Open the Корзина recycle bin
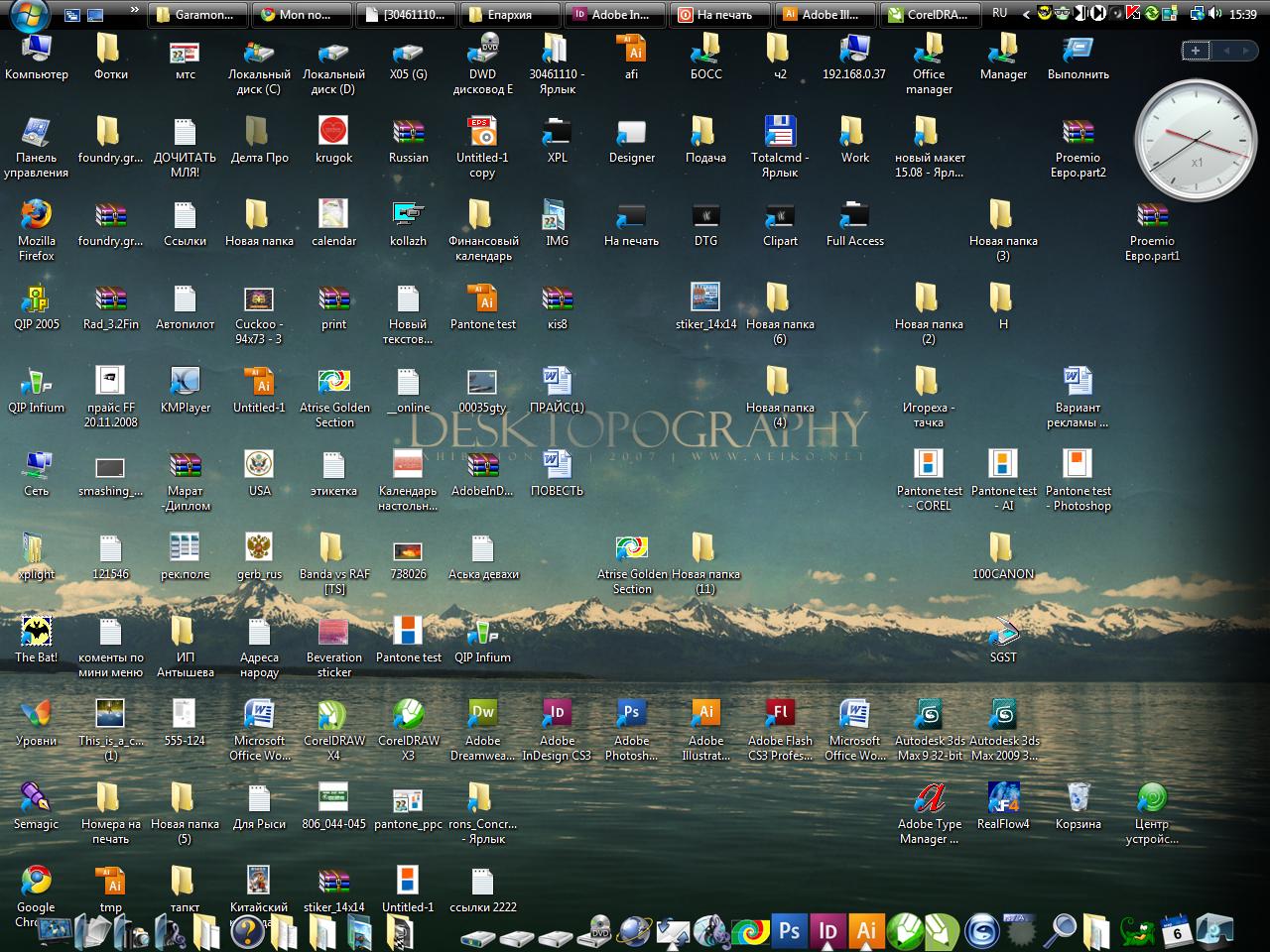Image resolution: width=1270 pixels, height=952 pixels. coord(1078,798)
